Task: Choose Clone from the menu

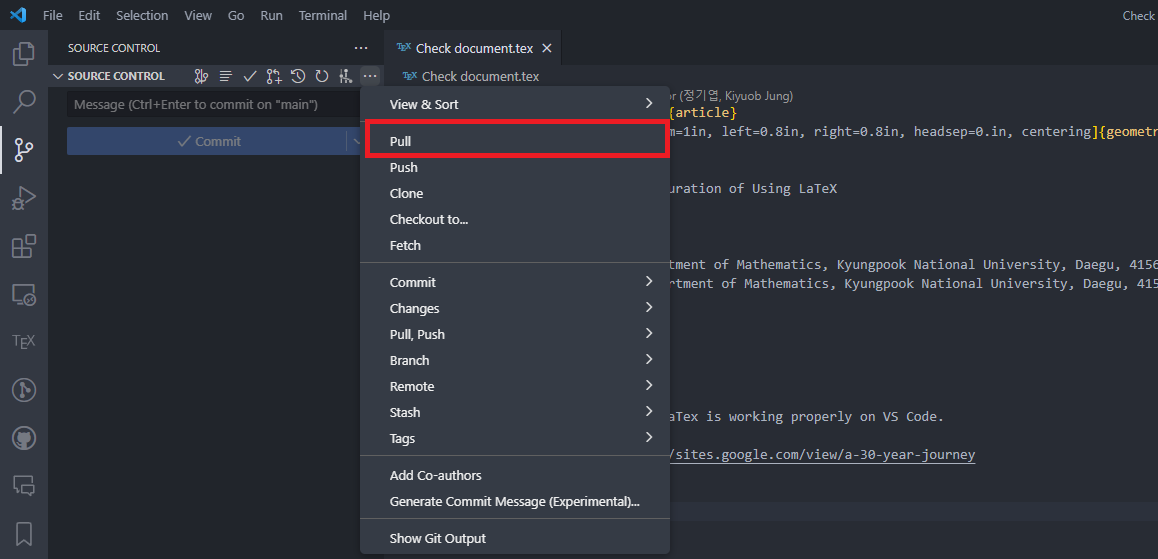Action: 515,193
